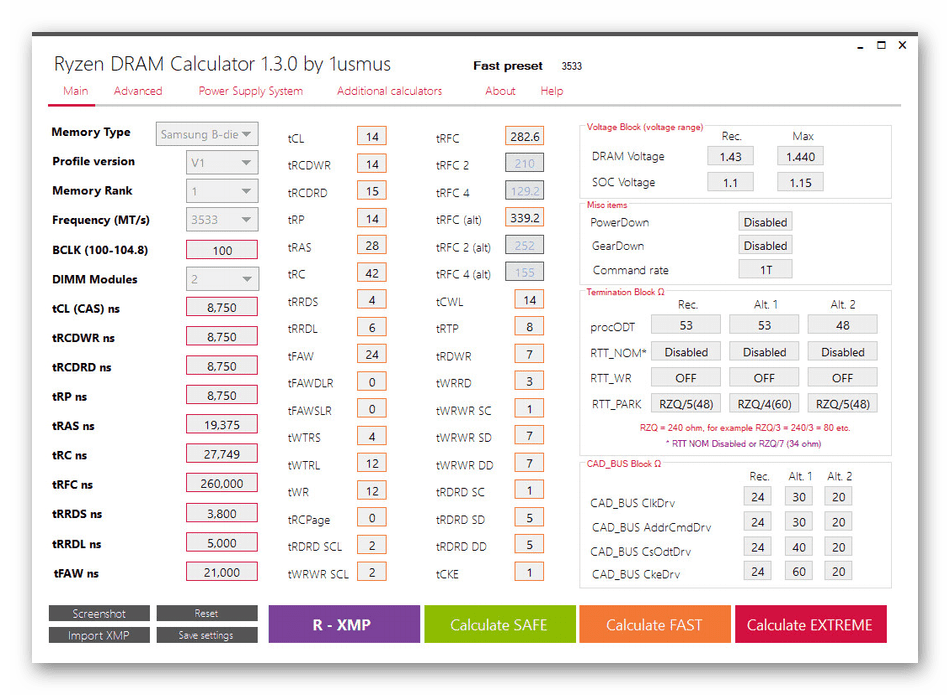950x695 pixels.
Task: Open the Profile version dropdown
Action: pos(222,162)
